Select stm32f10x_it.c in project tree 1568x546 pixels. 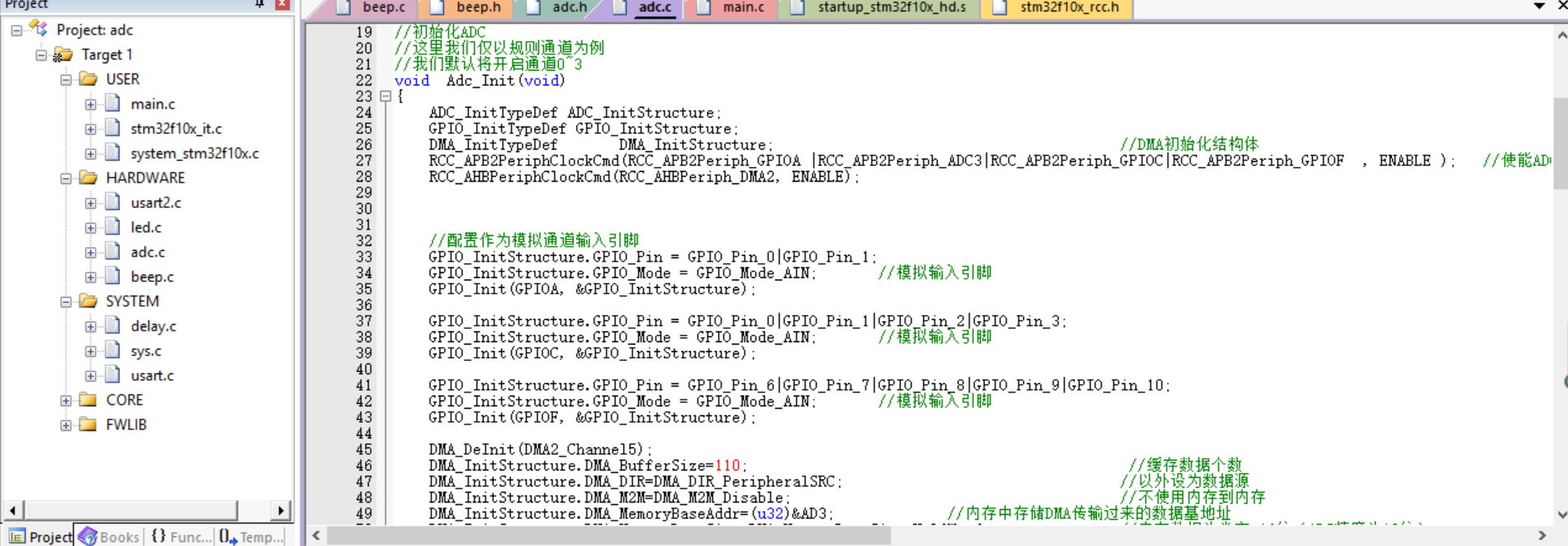point(176,128)
